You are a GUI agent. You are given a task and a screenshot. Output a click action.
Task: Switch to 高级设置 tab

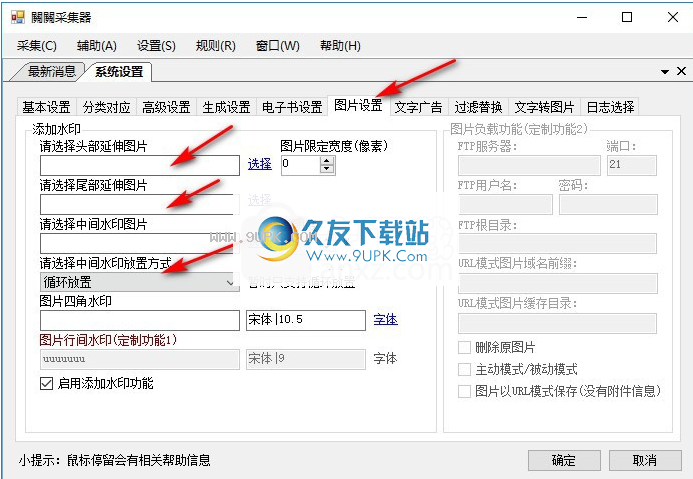(x=166, y=107)
